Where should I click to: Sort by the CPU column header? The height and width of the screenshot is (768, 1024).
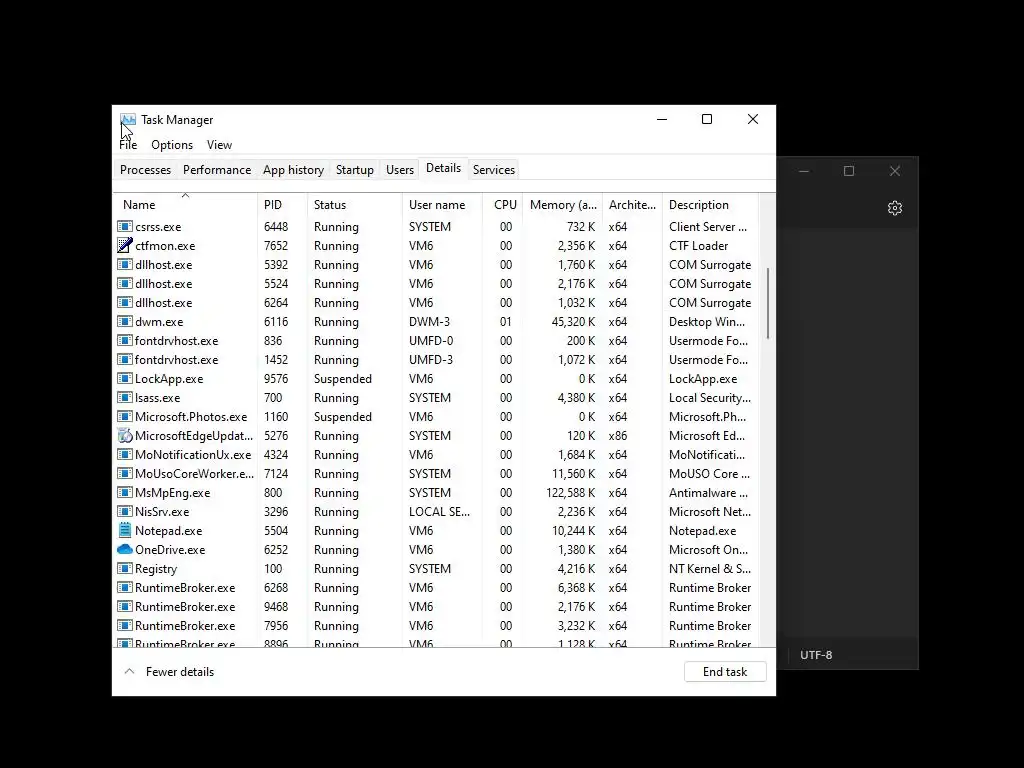point(503,204)
